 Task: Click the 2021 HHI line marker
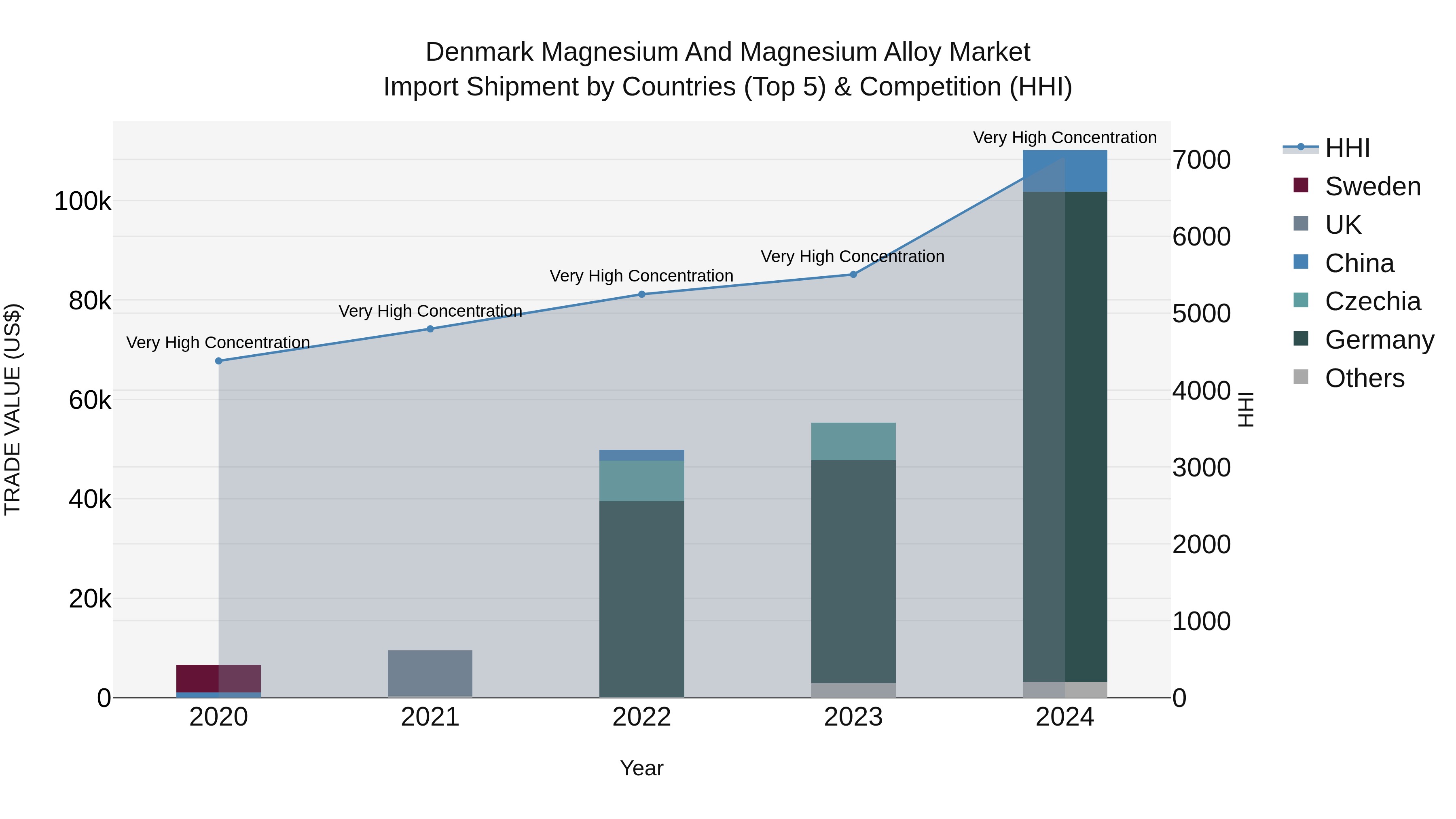click(430, 329)
